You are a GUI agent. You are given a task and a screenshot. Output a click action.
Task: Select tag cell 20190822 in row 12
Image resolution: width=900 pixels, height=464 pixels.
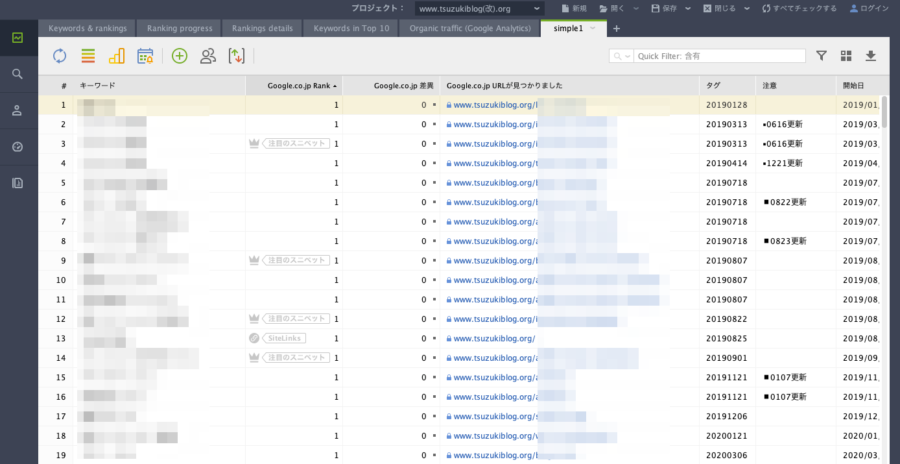pos(728,319)
